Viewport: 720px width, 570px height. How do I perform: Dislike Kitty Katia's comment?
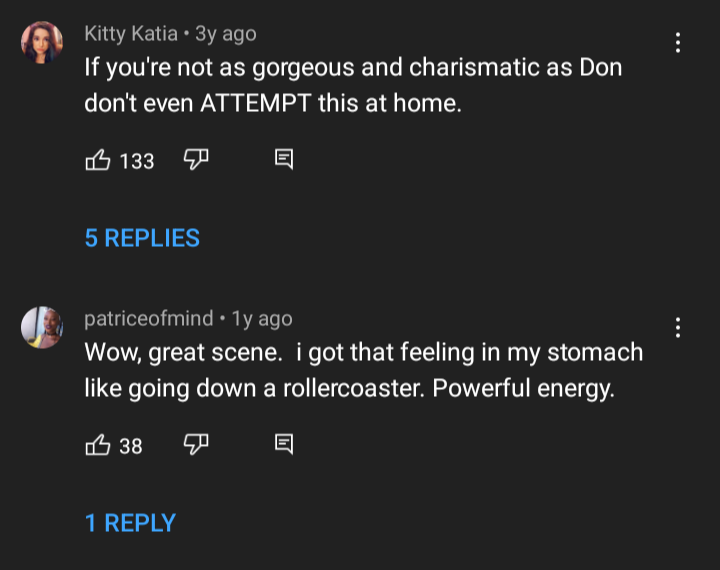[196, 160]
